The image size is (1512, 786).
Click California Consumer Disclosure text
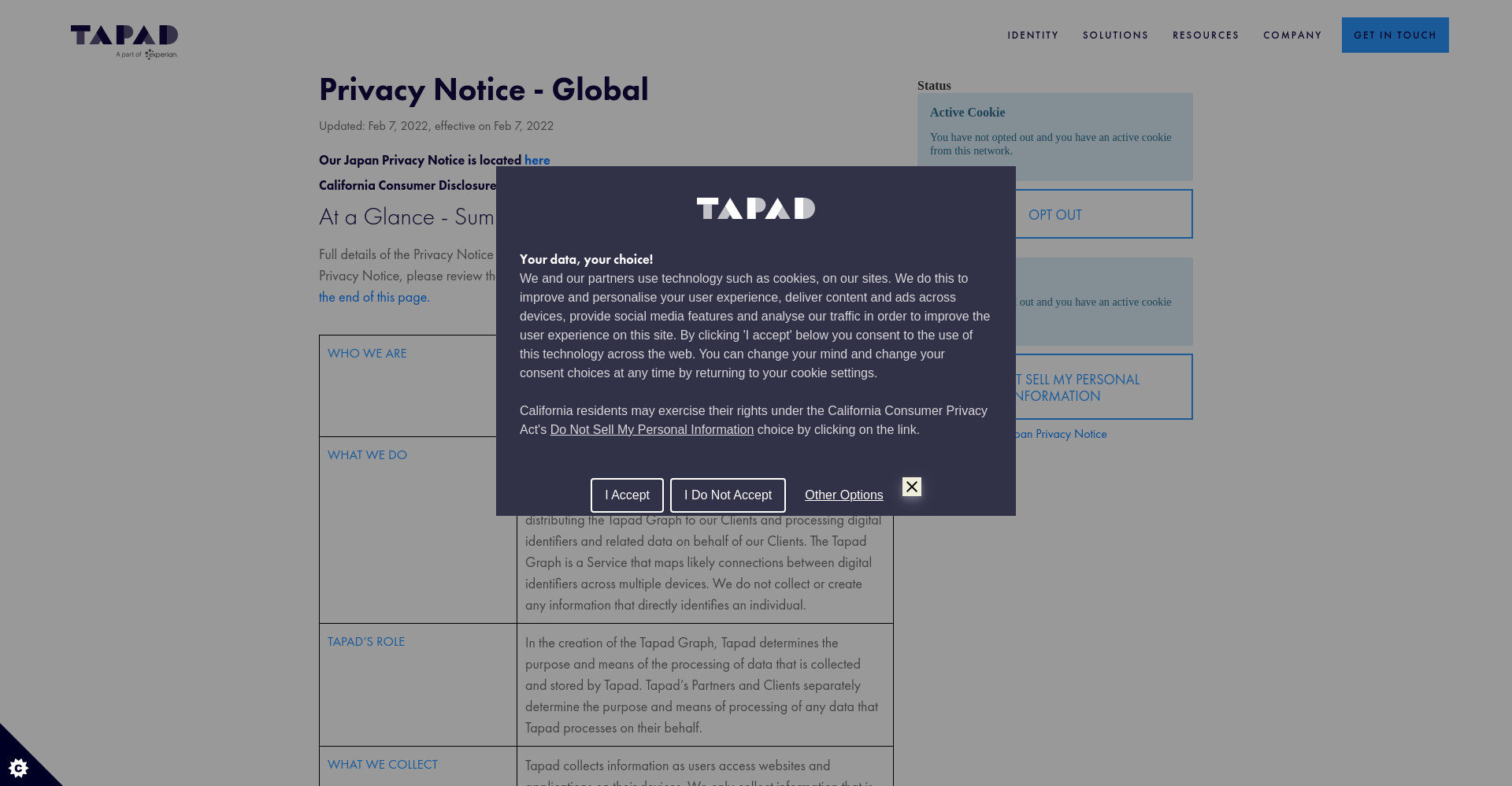tap(407, 185)
